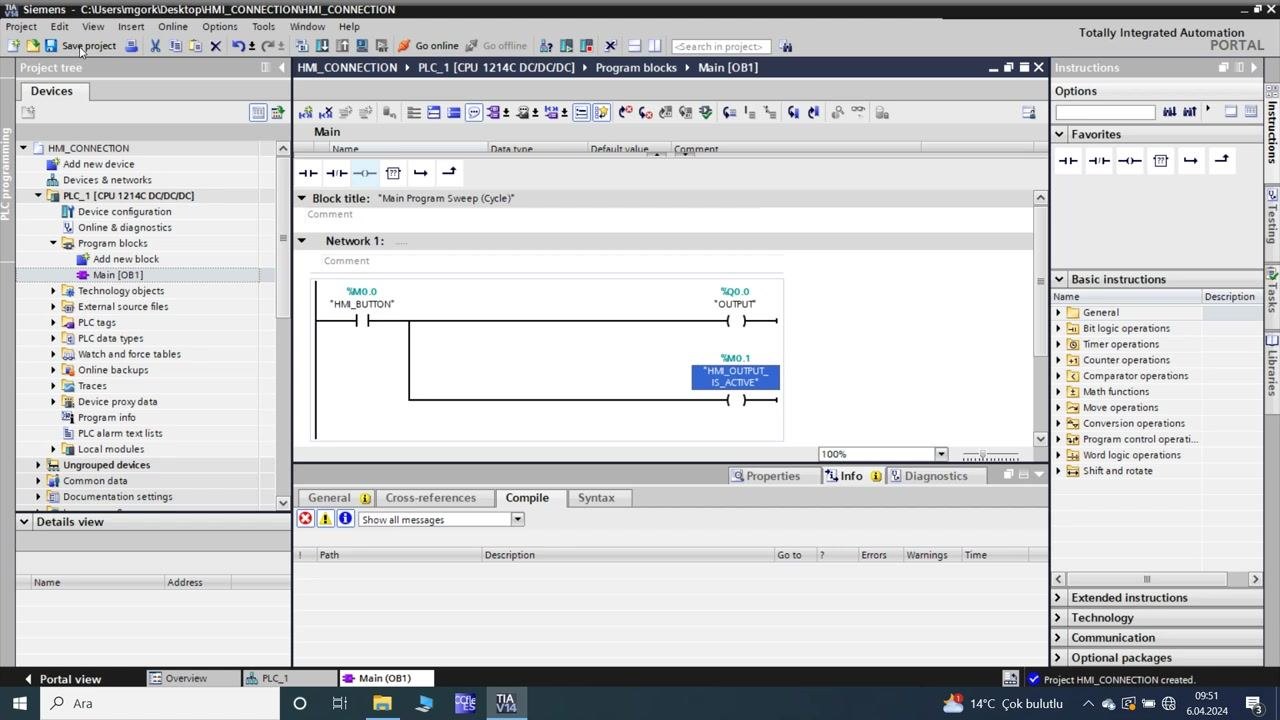
Task: Click the Windows Start button
Action: click(x=20, y=703)
